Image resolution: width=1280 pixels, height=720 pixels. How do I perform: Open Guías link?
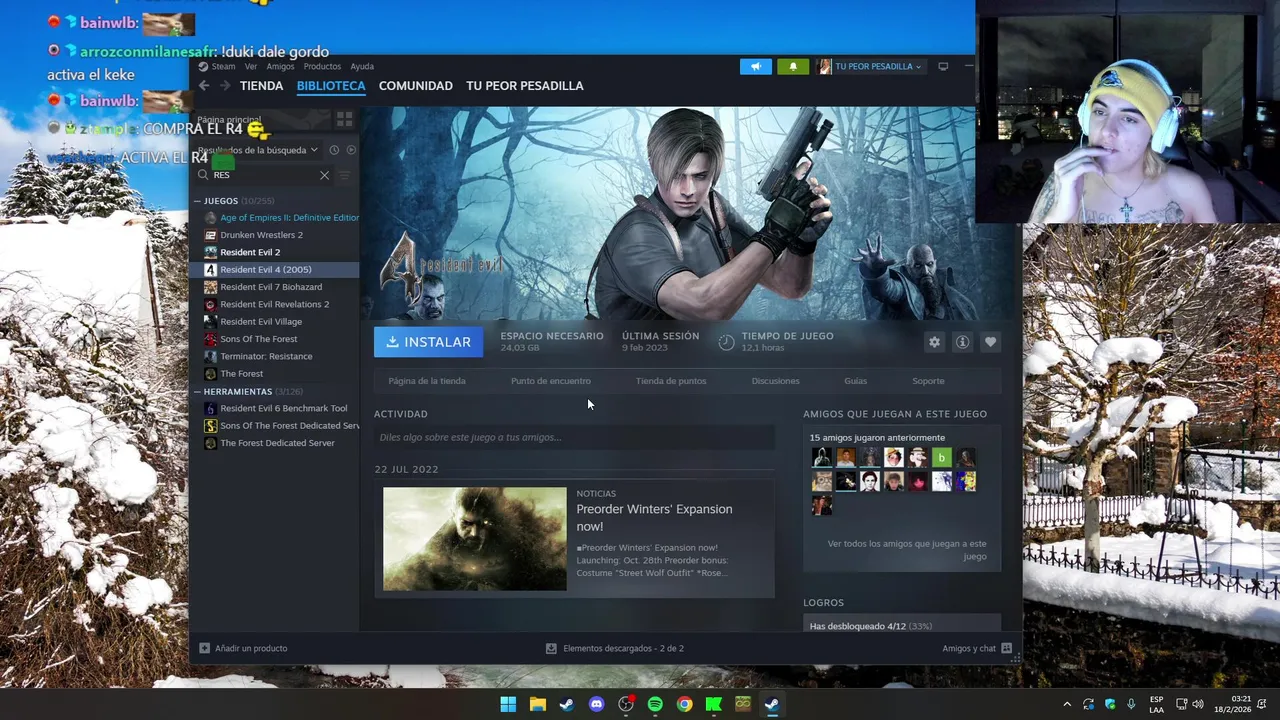click(x=855, y=381)
